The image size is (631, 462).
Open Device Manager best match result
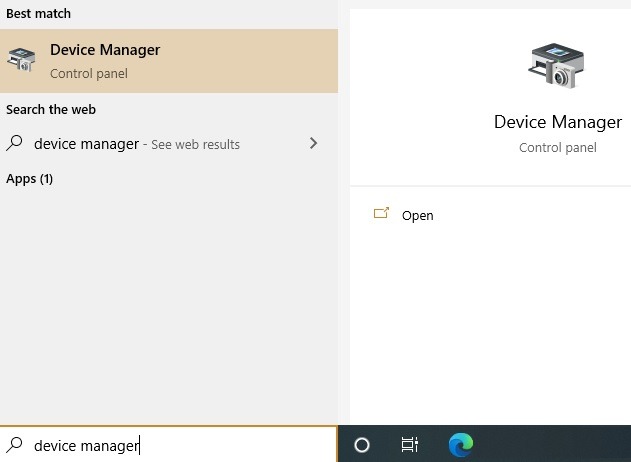(169, 61)
